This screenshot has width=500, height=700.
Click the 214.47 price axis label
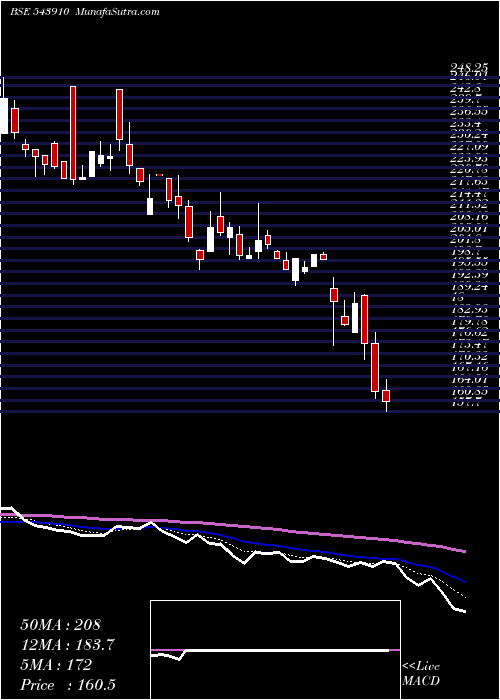469,194
